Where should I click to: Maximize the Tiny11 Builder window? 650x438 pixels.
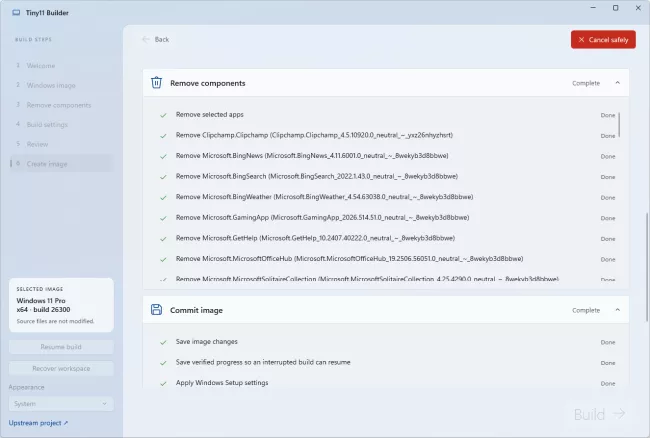tap(616, 8)
